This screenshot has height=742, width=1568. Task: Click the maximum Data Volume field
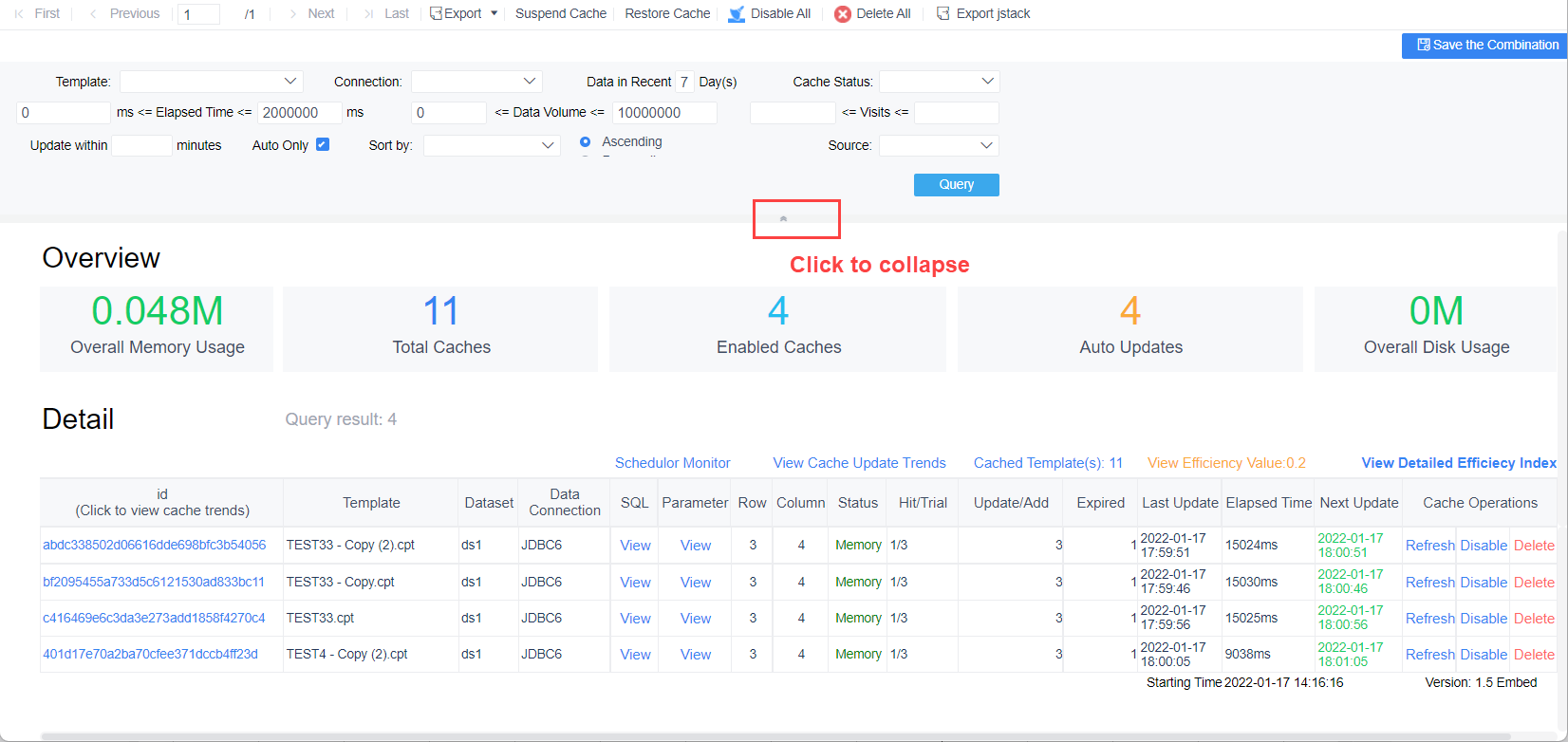click(x=664, y=112)
